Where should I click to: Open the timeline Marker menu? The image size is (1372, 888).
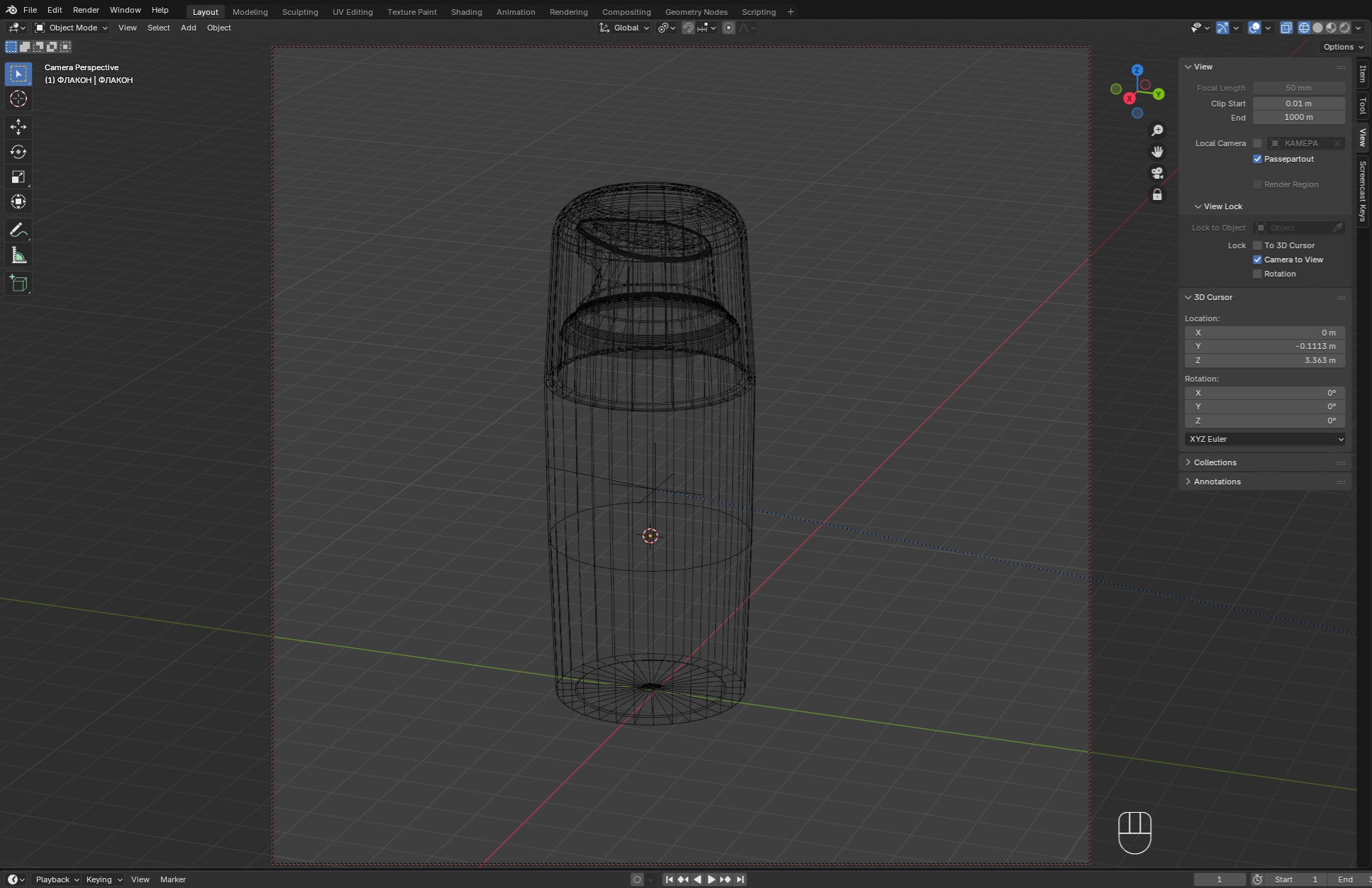(172, 879)
